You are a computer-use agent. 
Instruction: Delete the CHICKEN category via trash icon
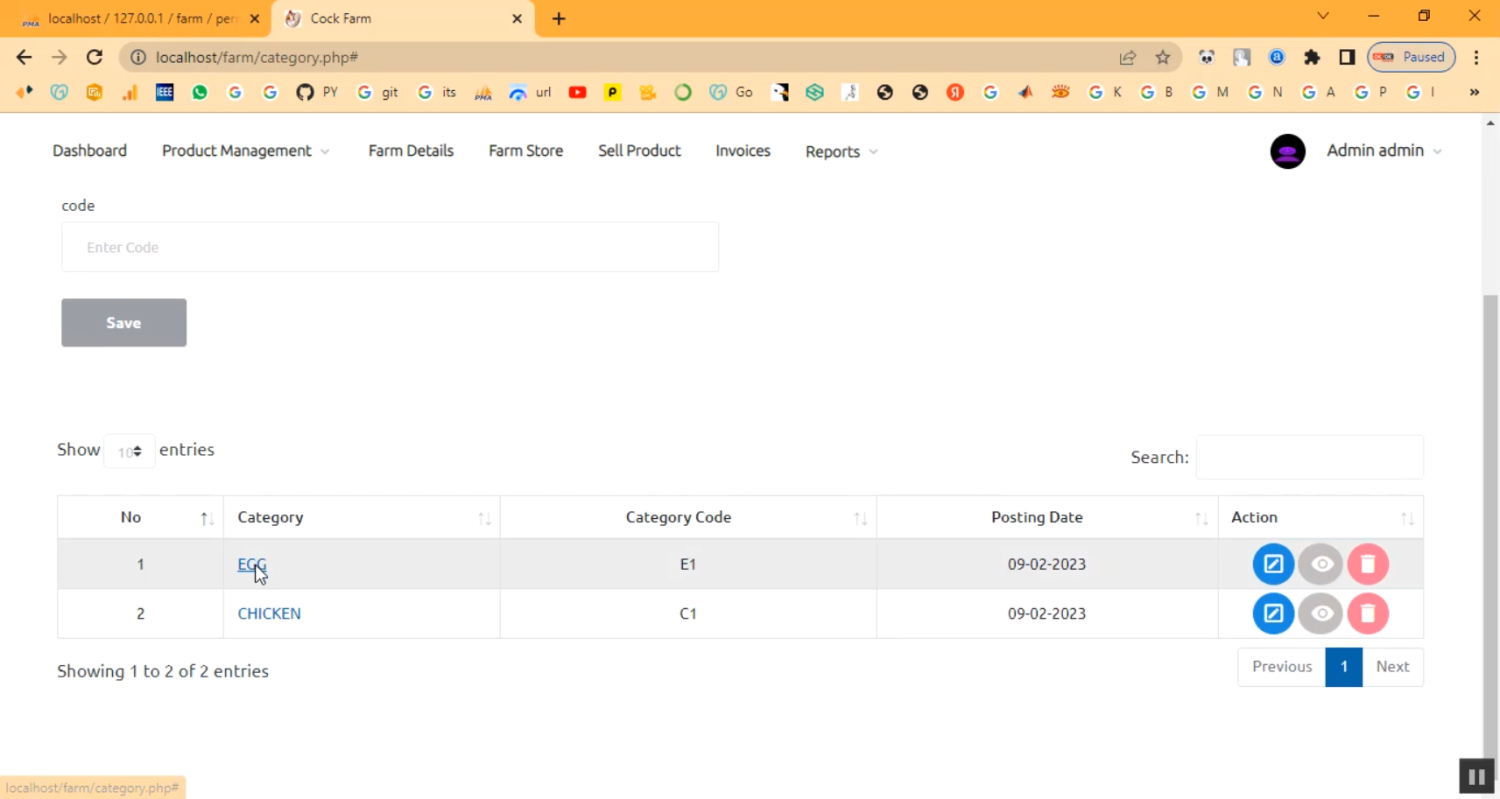[x=1368, y=613]
